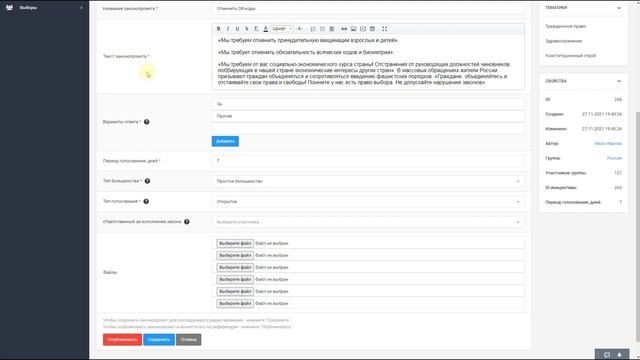Viewport: 640px width, 360px height.
Task: Click inside the bill text editor area
Action: pyautogui.click(x=368, y=62)
